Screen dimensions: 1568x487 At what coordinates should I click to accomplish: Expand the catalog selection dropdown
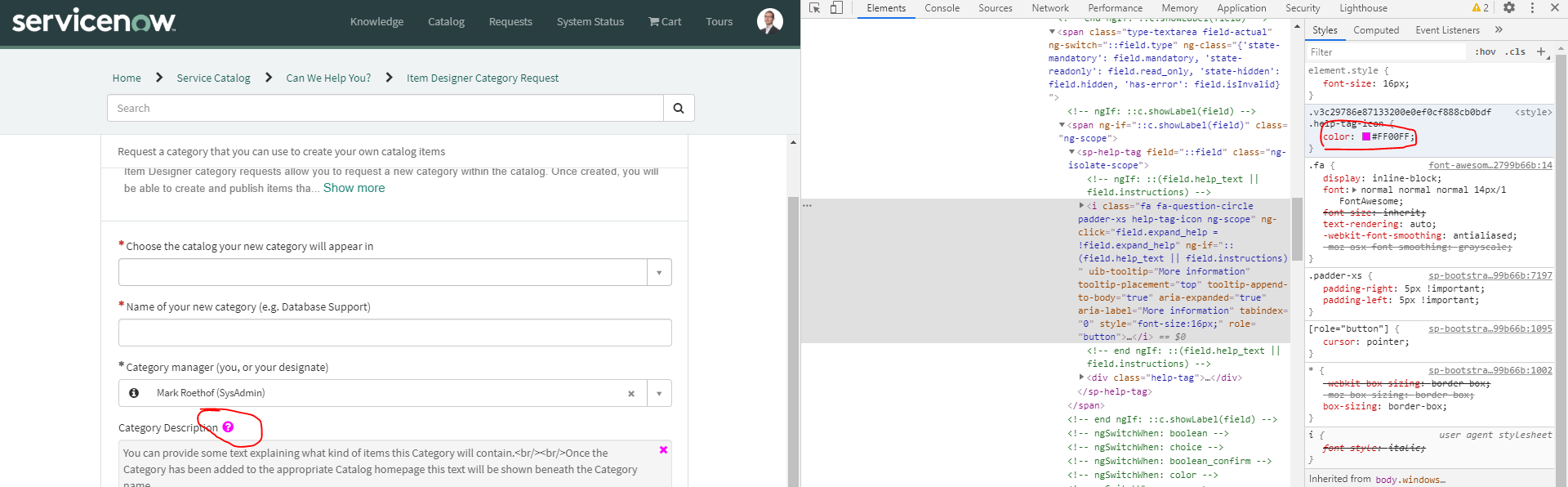point(659,272)
